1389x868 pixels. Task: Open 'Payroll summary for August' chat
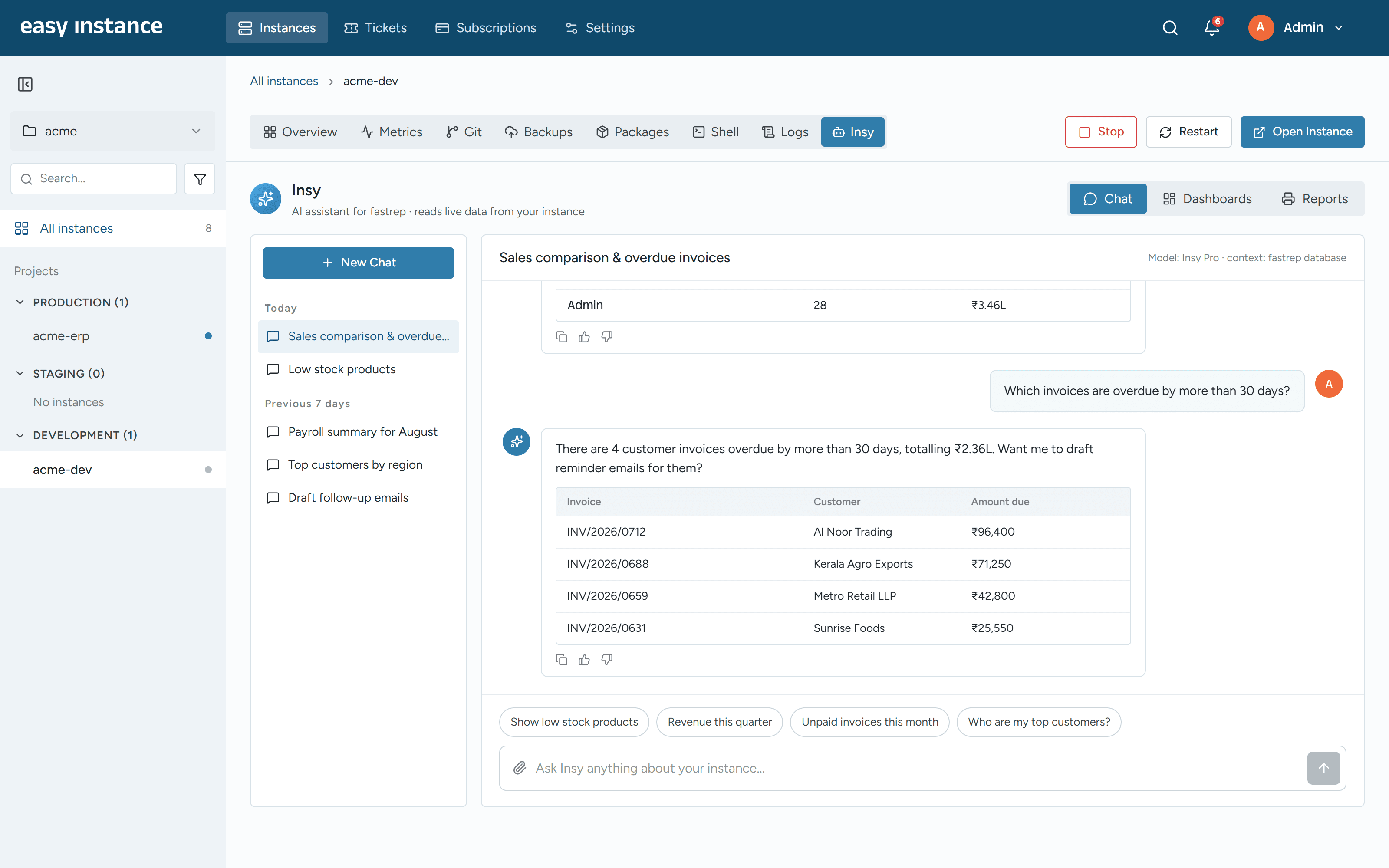[x=358, y=432]
